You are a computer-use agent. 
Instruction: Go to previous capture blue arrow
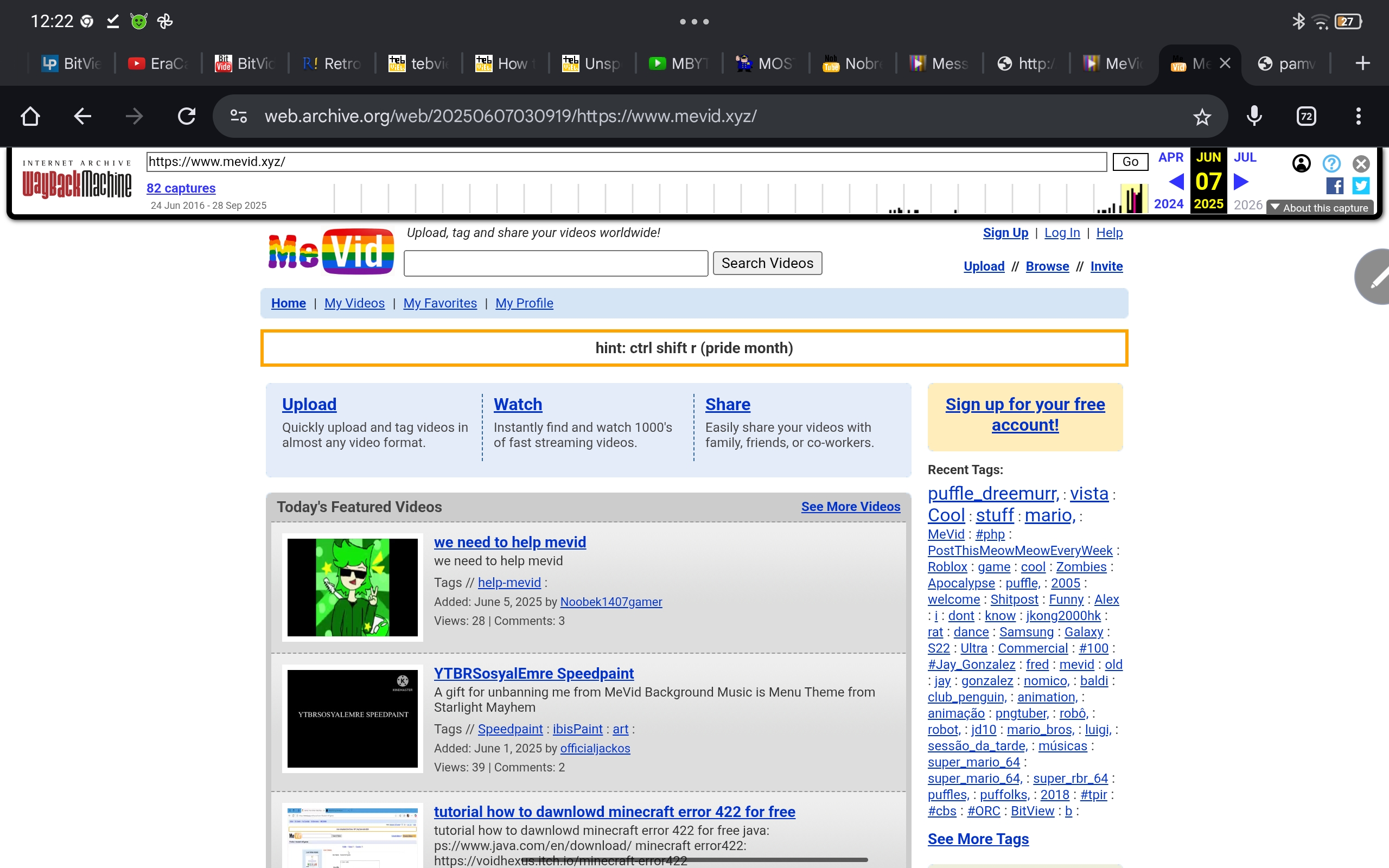click(x=1176, y=182)
